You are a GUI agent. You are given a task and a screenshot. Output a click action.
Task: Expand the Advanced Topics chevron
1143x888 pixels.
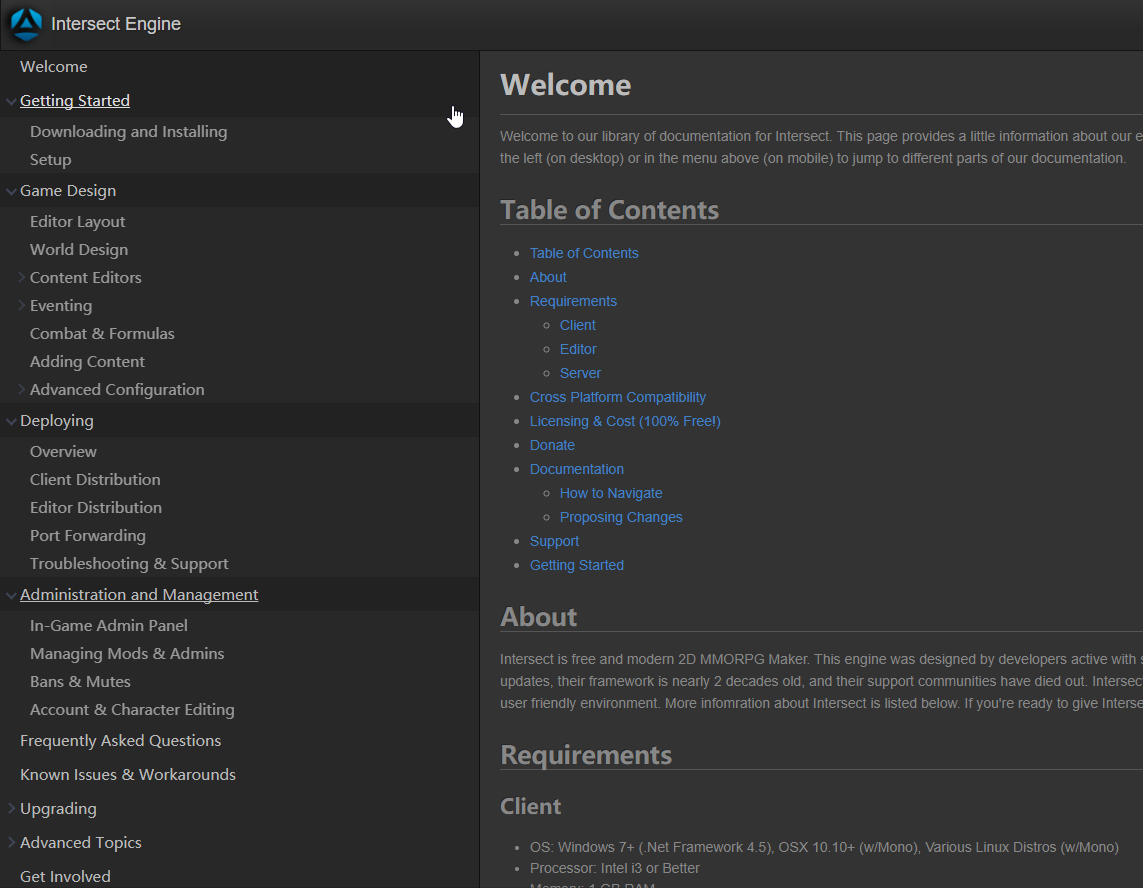pos(11,842)
